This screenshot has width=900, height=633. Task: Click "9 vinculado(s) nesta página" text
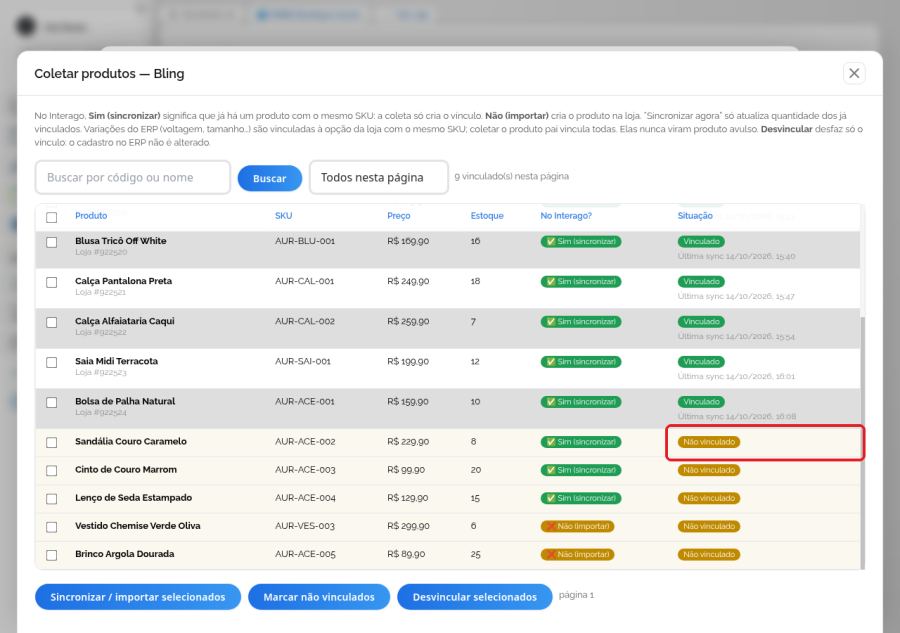[511, 176]
